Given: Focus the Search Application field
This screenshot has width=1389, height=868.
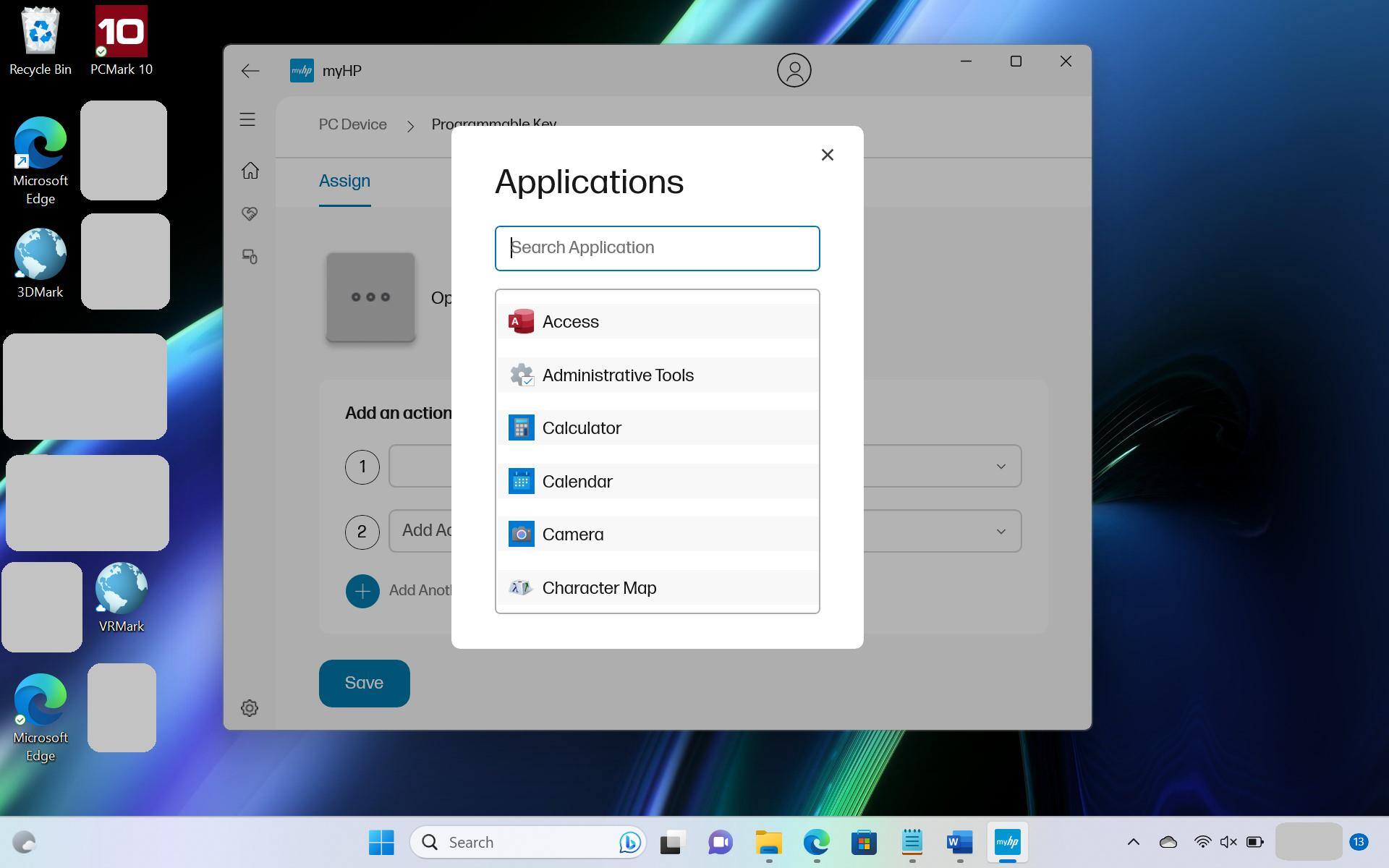Looking at the screenshot, I should tap(657, 248).
